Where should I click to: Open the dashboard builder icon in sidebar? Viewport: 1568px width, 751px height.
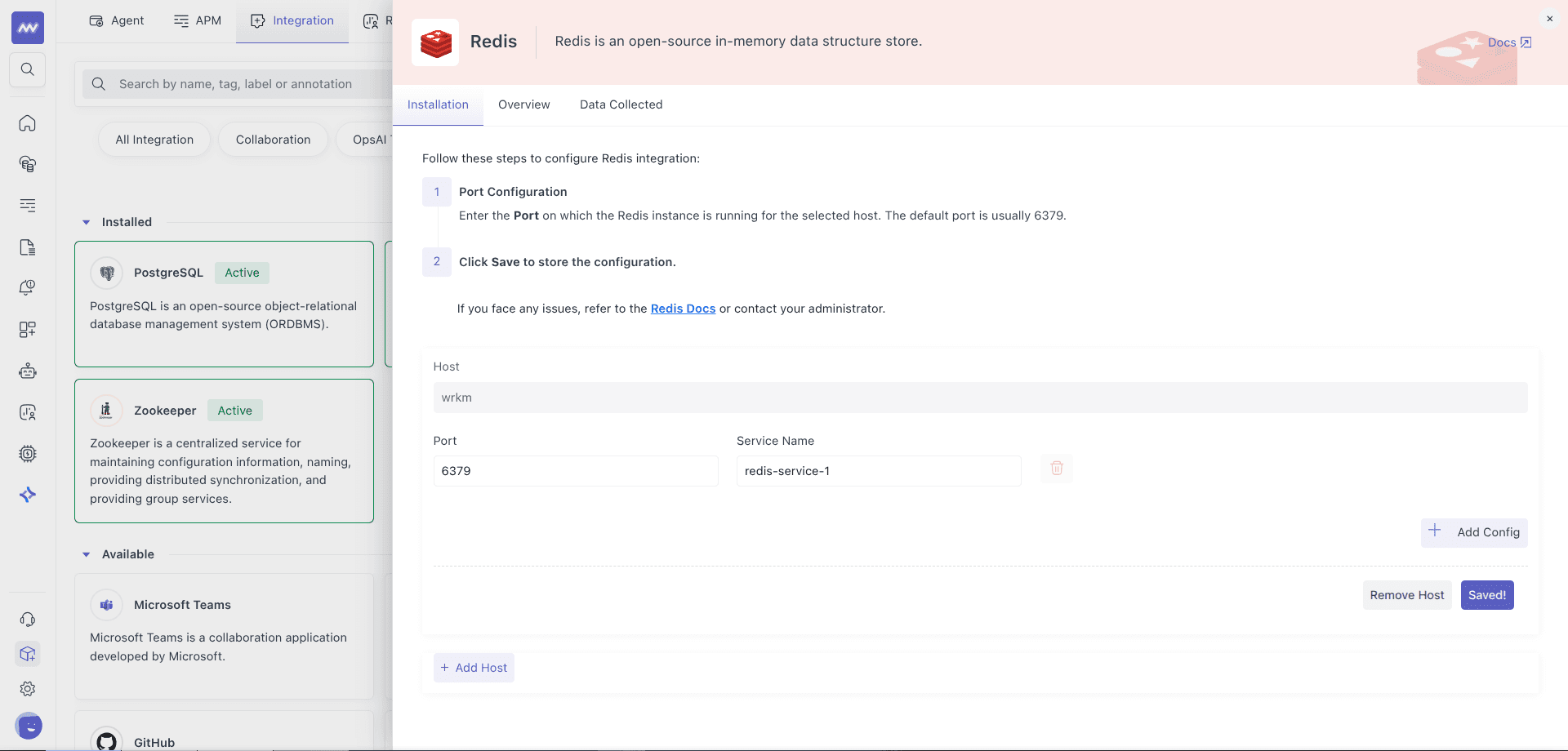pos(28,330)
